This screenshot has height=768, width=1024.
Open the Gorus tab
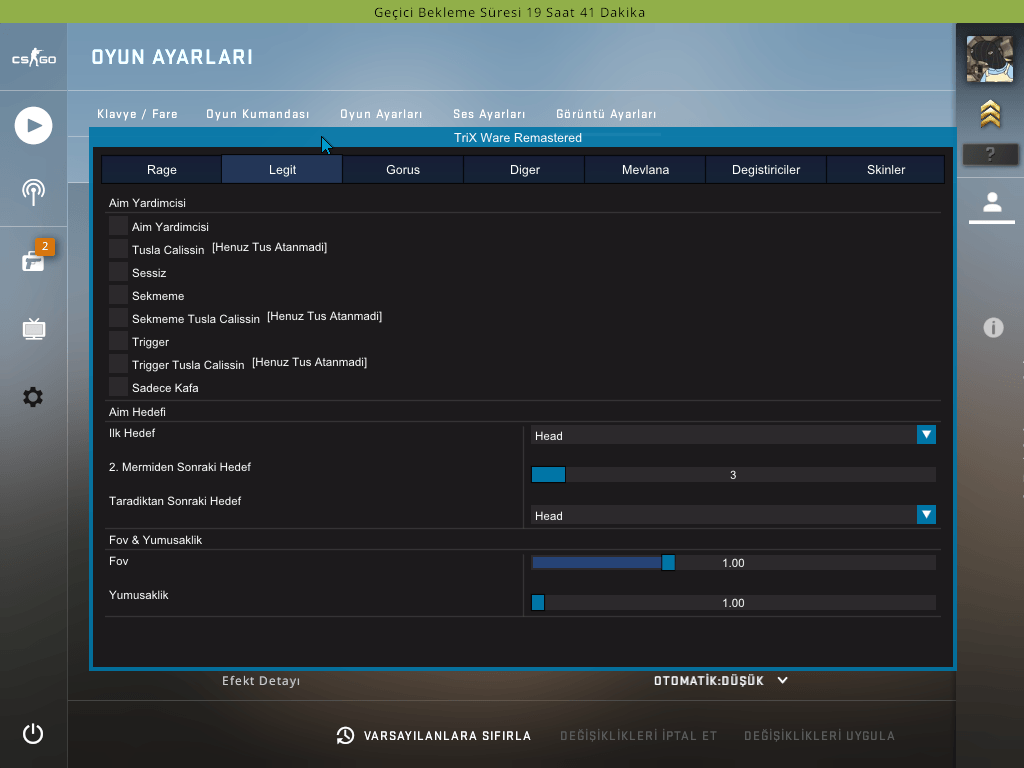coord(403,169)
